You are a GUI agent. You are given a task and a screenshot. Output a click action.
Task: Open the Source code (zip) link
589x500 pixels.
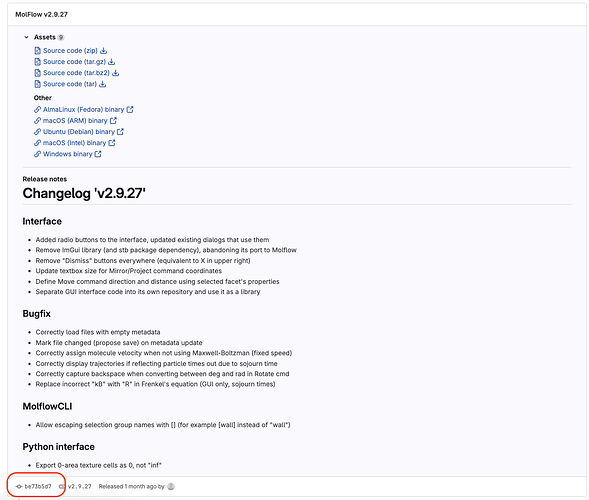coord(70,50)
